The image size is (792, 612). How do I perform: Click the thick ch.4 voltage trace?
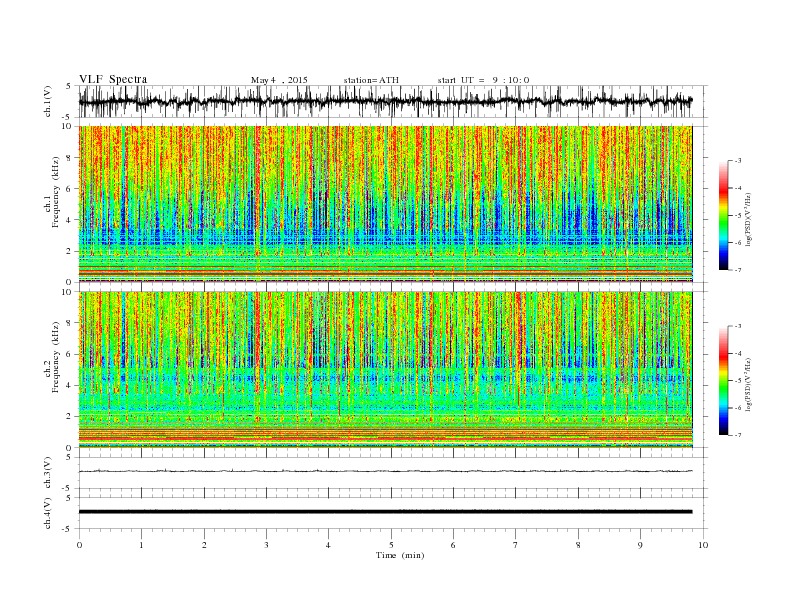tap(385, 512)
